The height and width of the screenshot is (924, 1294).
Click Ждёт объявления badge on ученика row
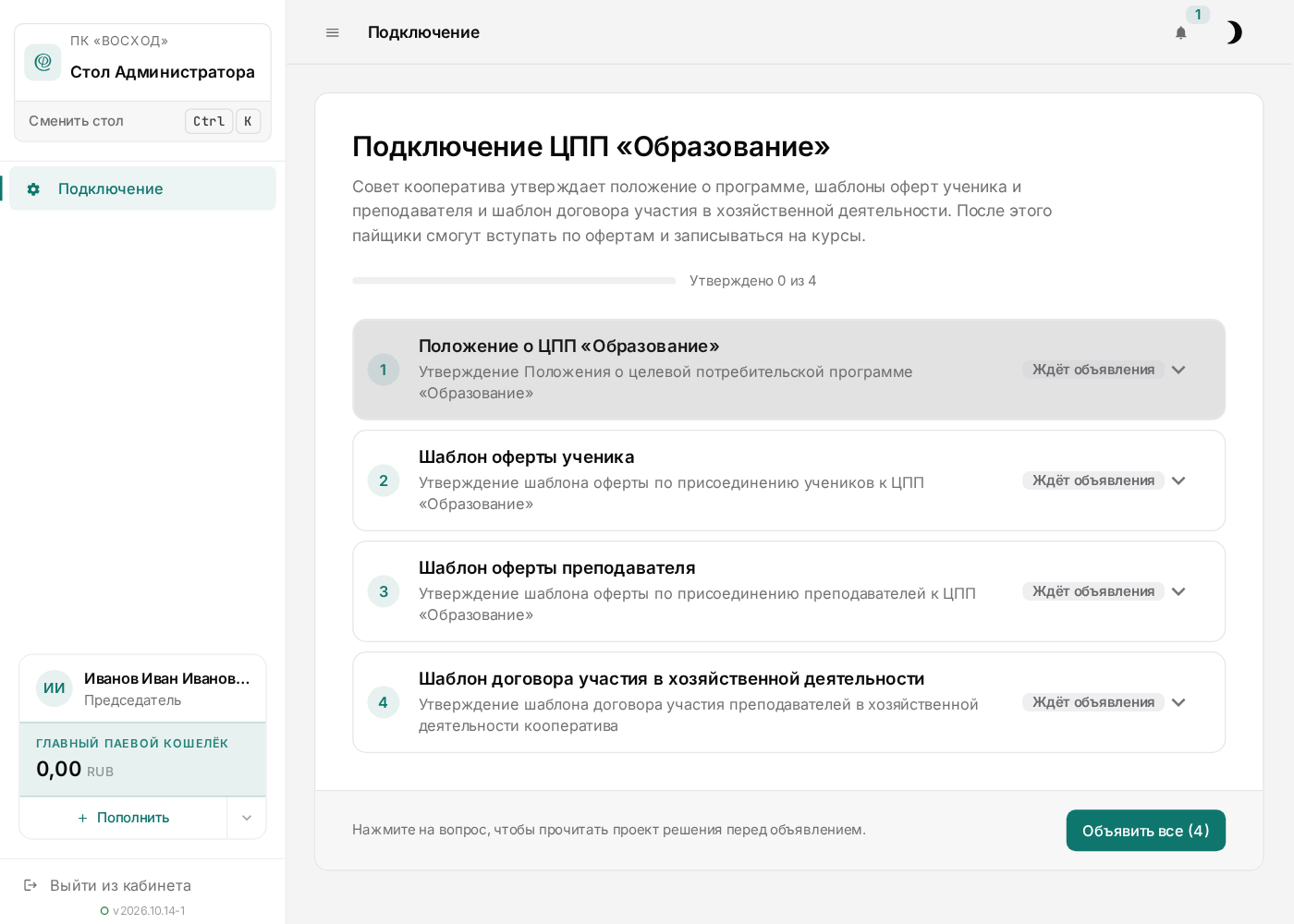click(x=1093, y=480)
